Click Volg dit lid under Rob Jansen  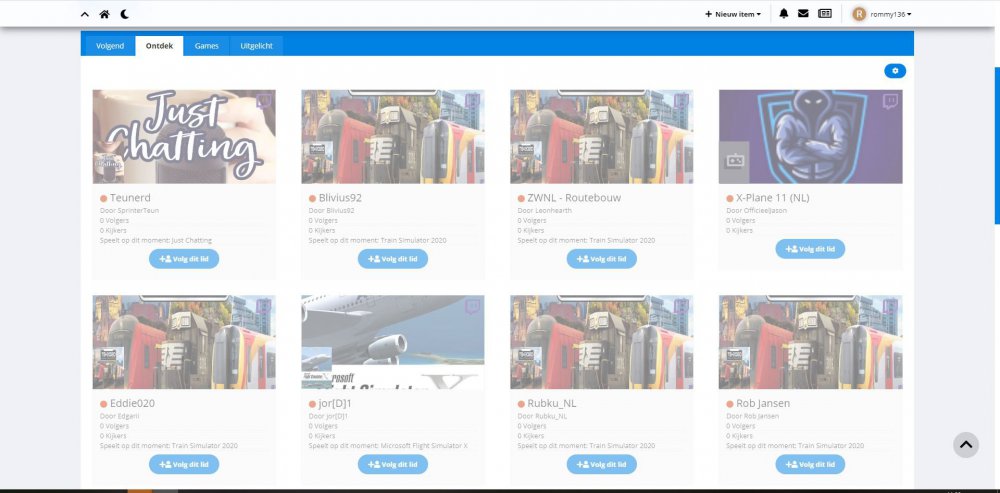(810, 464)
